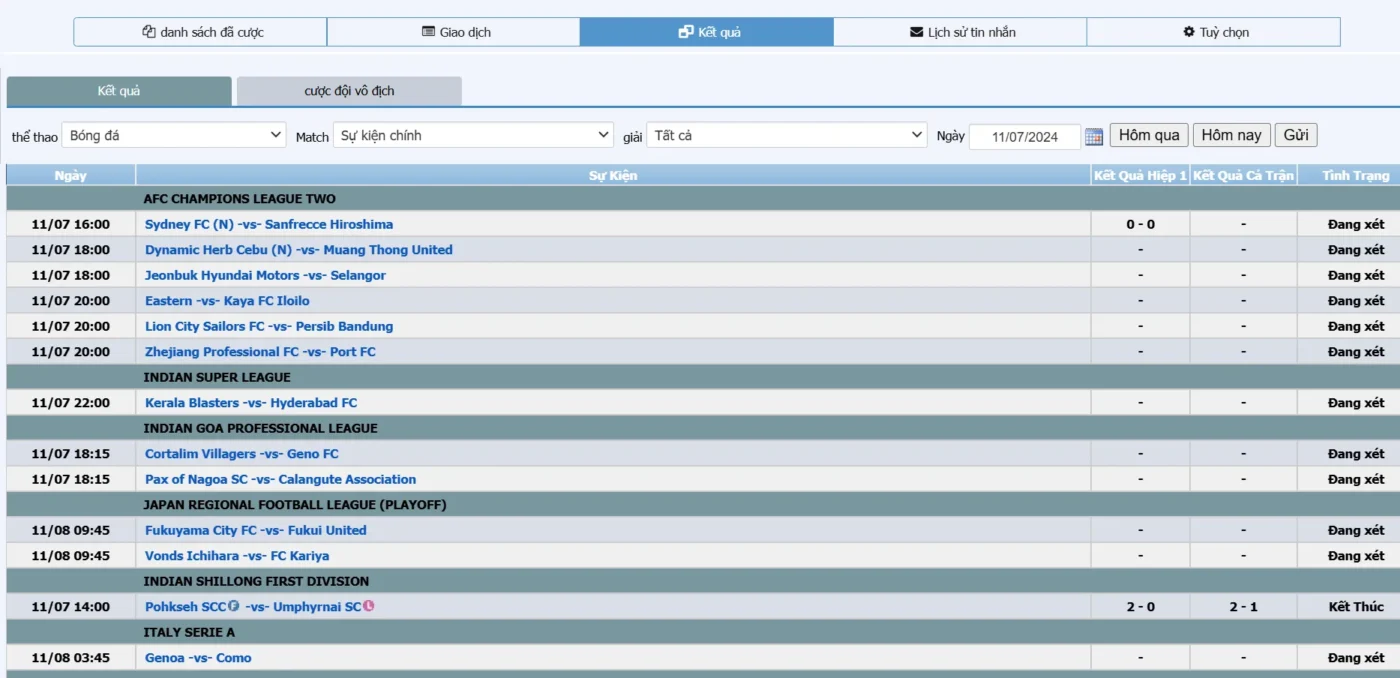The width and height of the screenshot is (1400, 678).
Task: Click the grey badge icon after Pohkseh SCC
Action: click(x=234, y=606)
